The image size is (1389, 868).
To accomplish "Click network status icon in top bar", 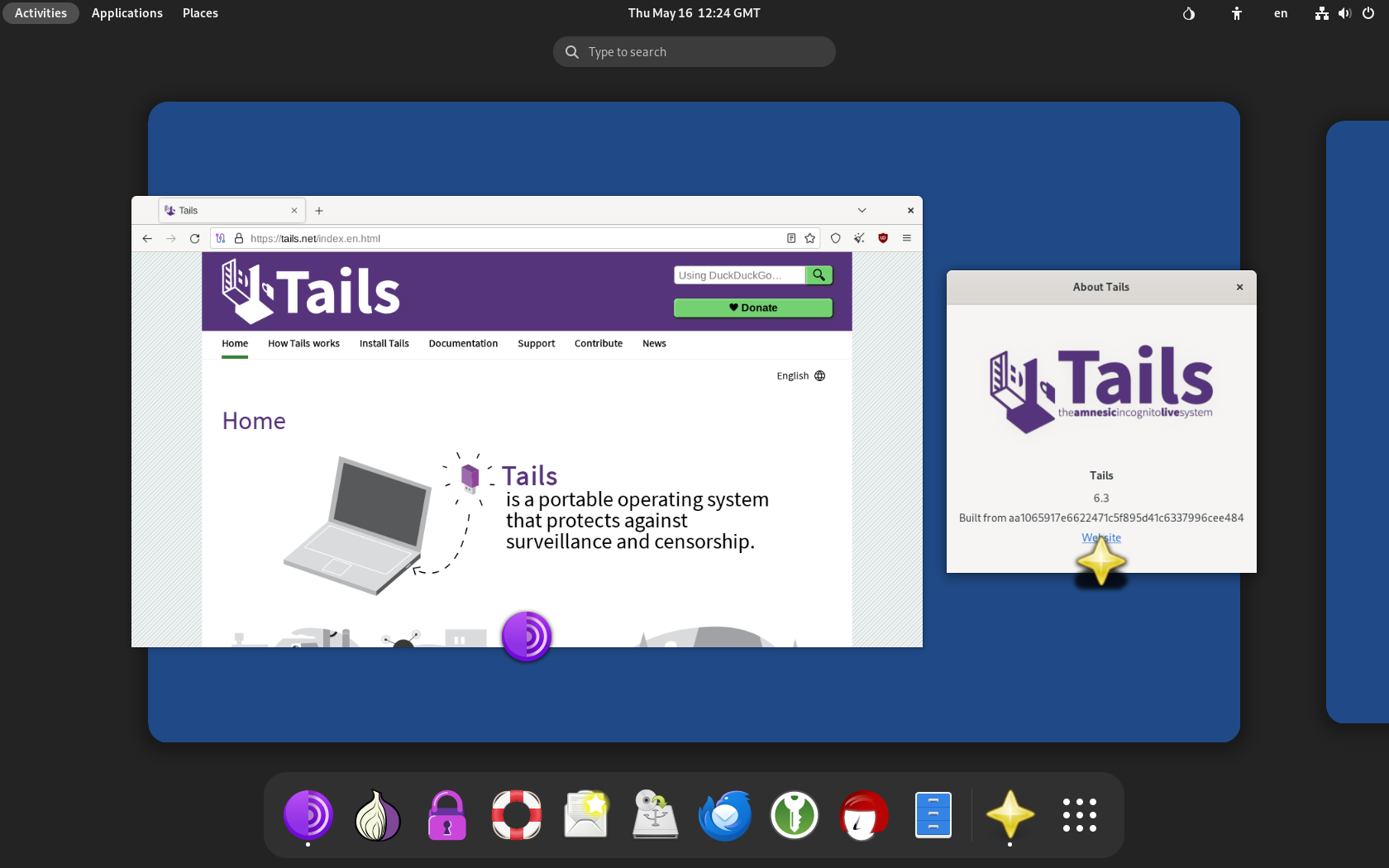I will (x=1322, y=13).
